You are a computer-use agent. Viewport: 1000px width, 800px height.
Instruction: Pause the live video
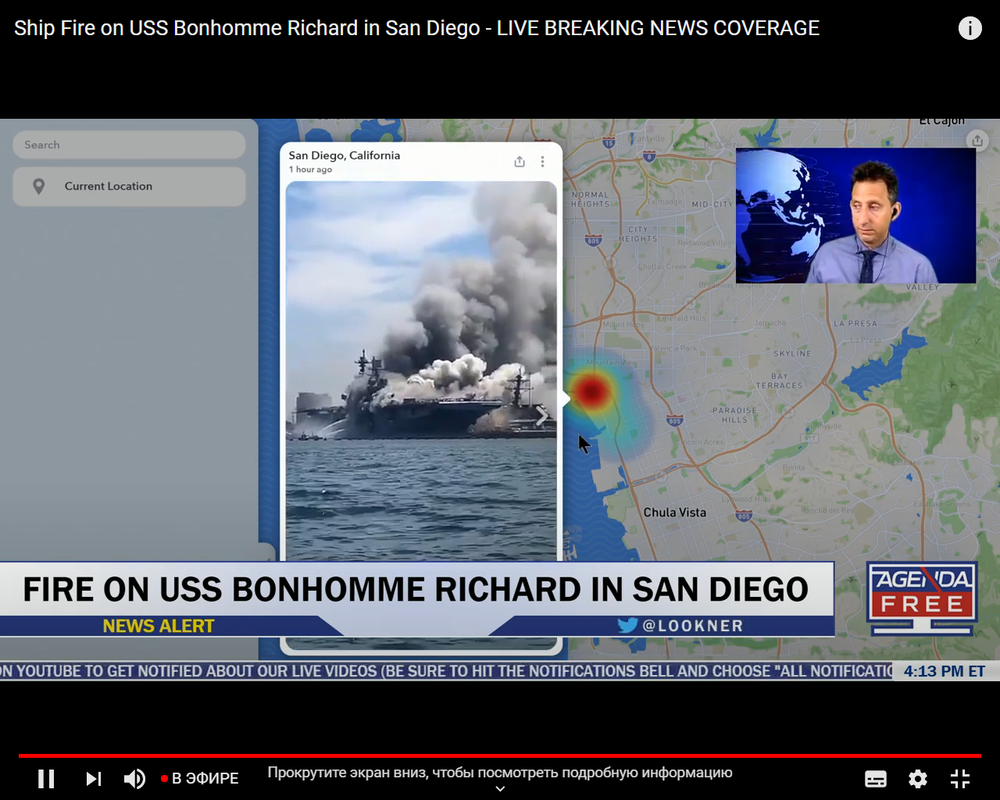click(x=46, y=778)
